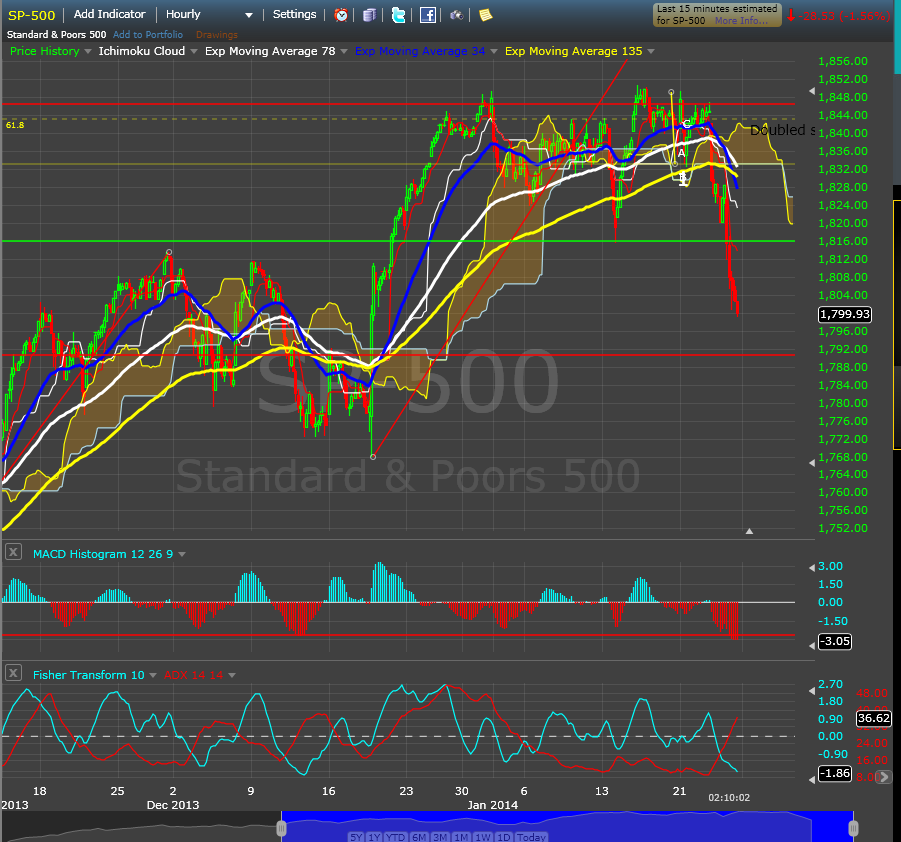Select the Today time range
This screenshot has height=842, width=901.
click(531, 837)
